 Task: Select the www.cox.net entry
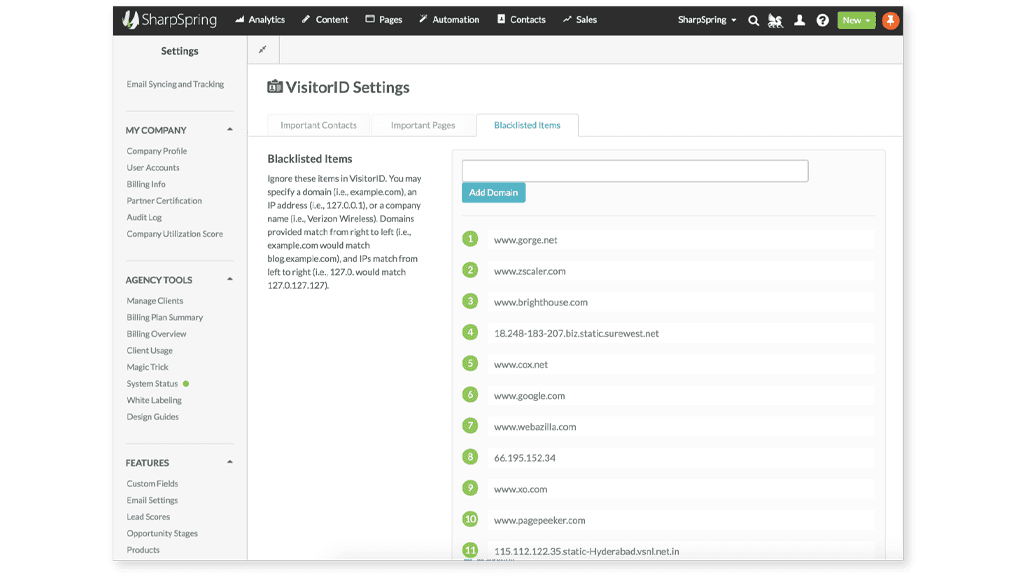(680, 364)
